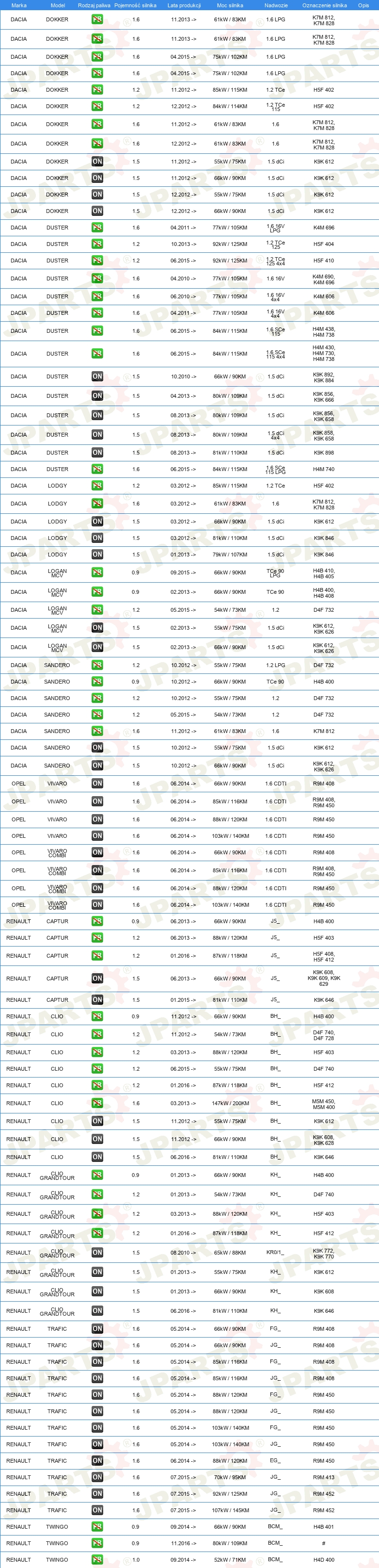
Task: Click petrol icon in Dokker 84kW / 114KM row
Action: pos(97,106)
